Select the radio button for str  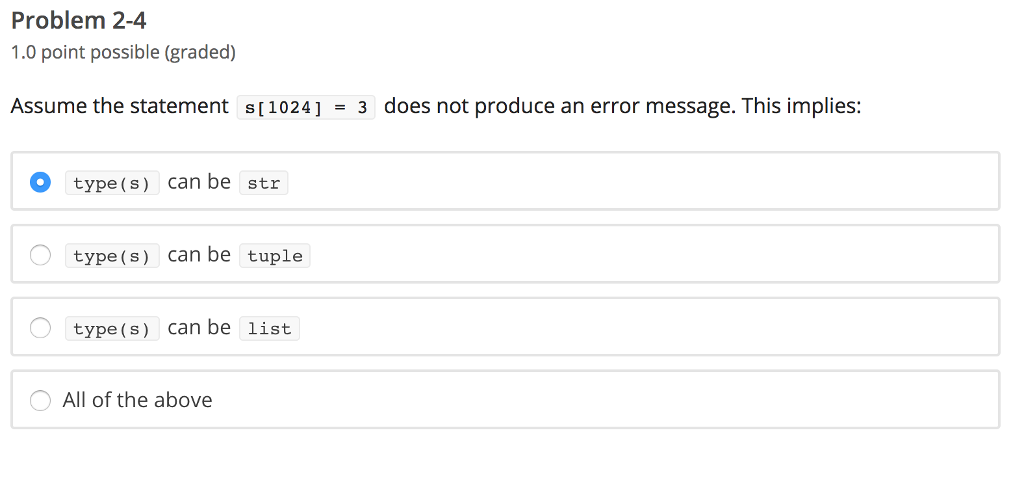click(40, 182)
